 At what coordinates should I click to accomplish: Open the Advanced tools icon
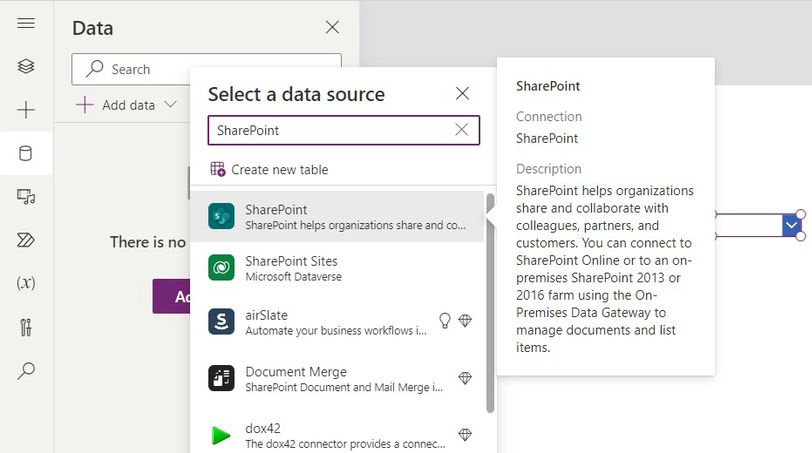(x=26, y=327)
